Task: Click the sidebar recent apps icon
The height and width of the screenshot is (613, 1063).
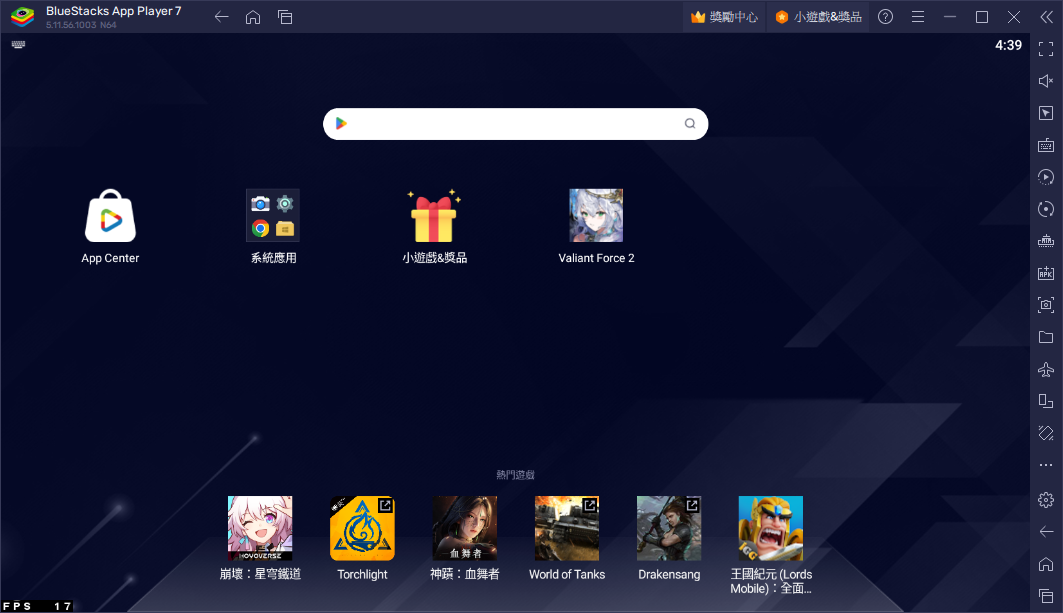Action: tap(1046, 596)
